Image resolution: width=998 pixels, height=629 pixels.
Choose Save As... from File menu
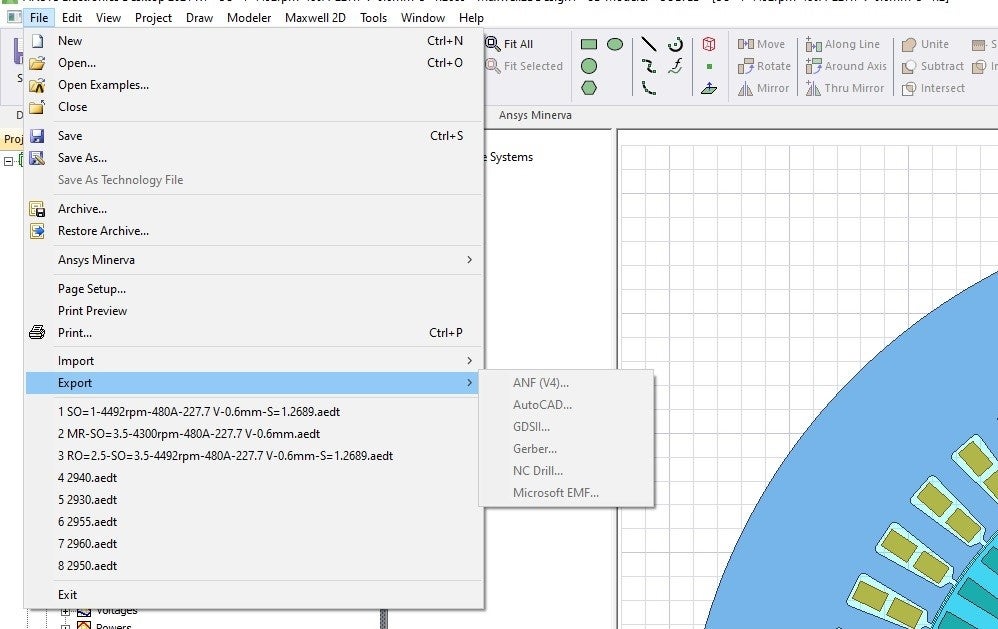point(82,158)
